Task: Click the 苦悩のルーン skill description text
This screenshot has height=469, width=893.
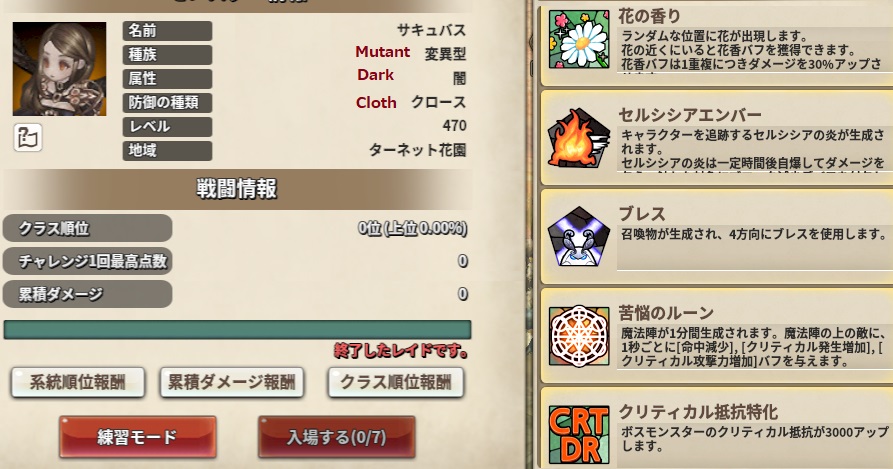Action: point(753,347)
